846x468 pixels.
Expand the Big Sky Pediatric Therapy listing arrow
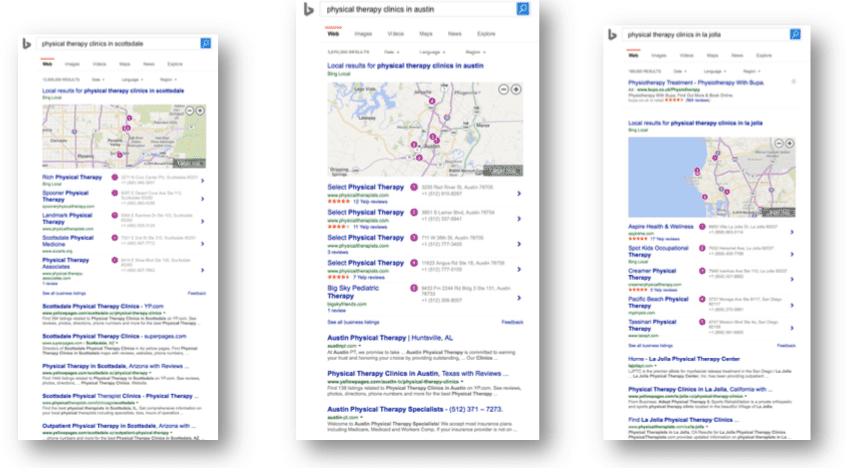(518, 298)
